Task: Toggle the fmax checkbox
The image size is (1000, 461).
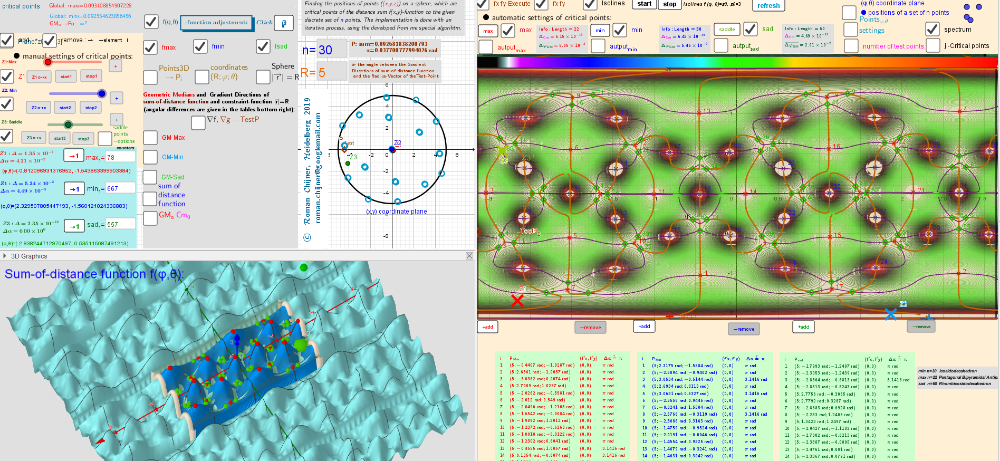Action: [x=151, y=47]
